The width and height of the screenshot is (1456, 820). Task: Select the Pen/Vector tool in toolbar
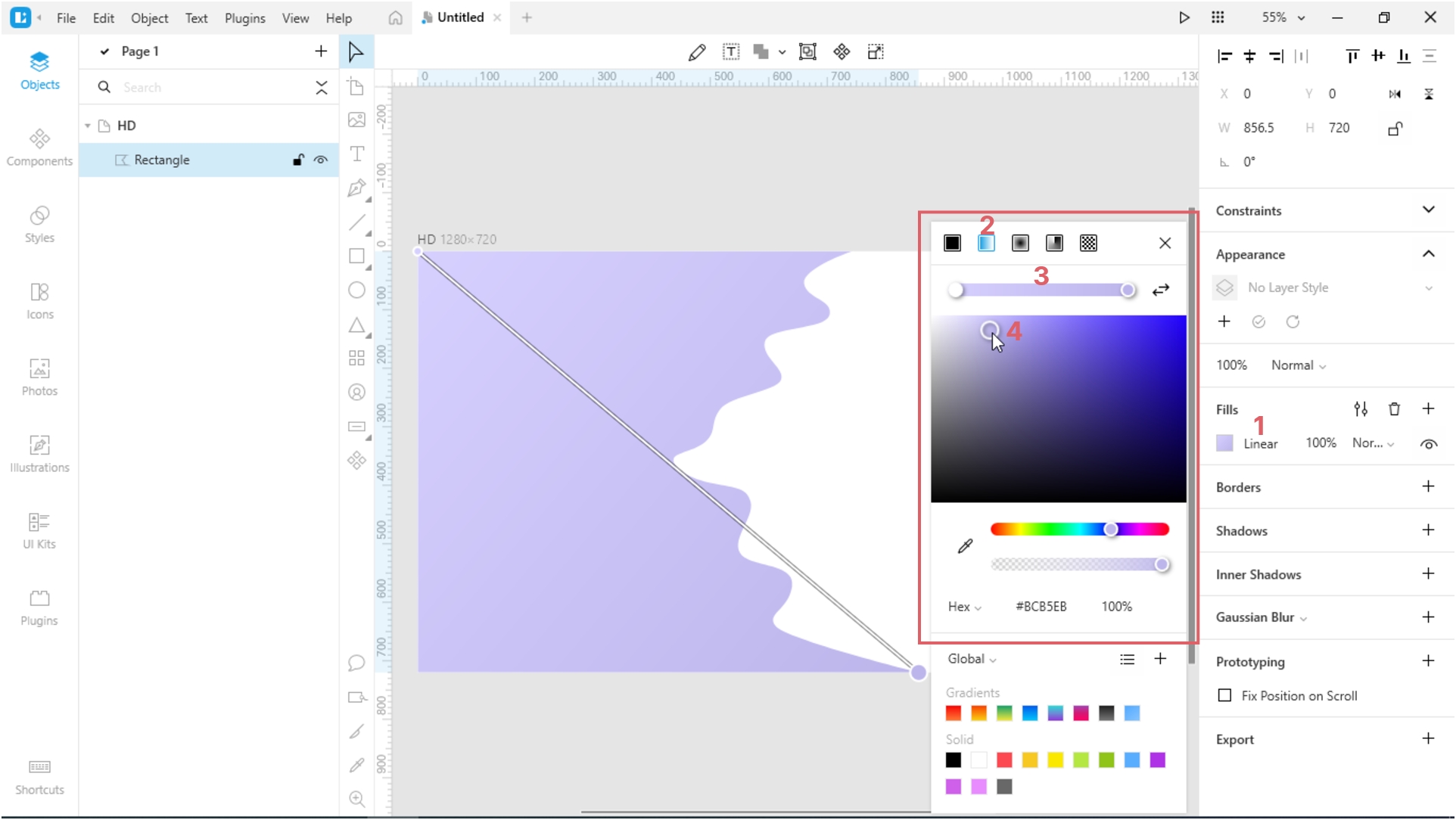[357, 187]
